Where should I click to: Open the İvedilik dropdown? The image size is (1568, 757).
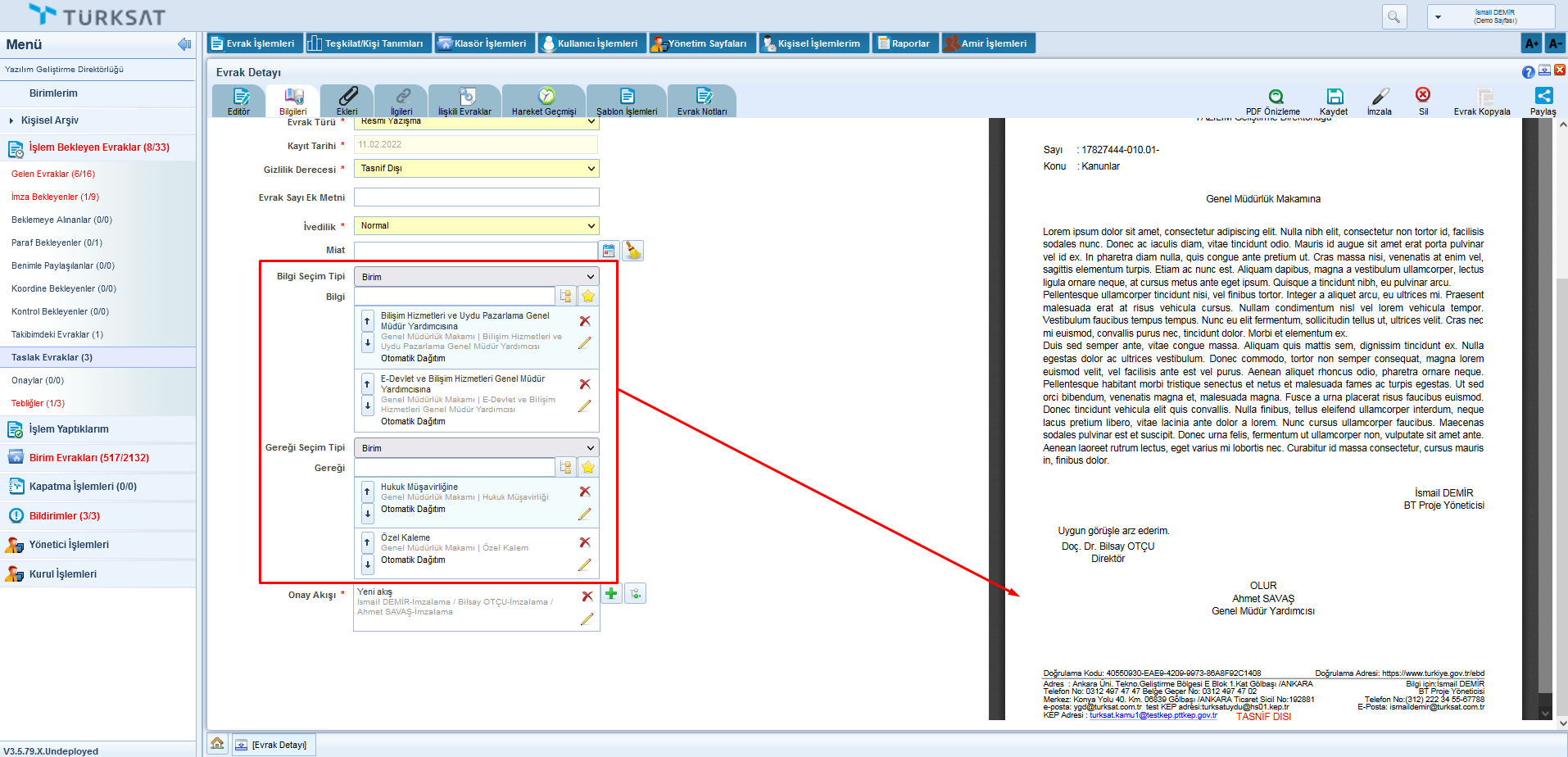click(x=476, y=226)
